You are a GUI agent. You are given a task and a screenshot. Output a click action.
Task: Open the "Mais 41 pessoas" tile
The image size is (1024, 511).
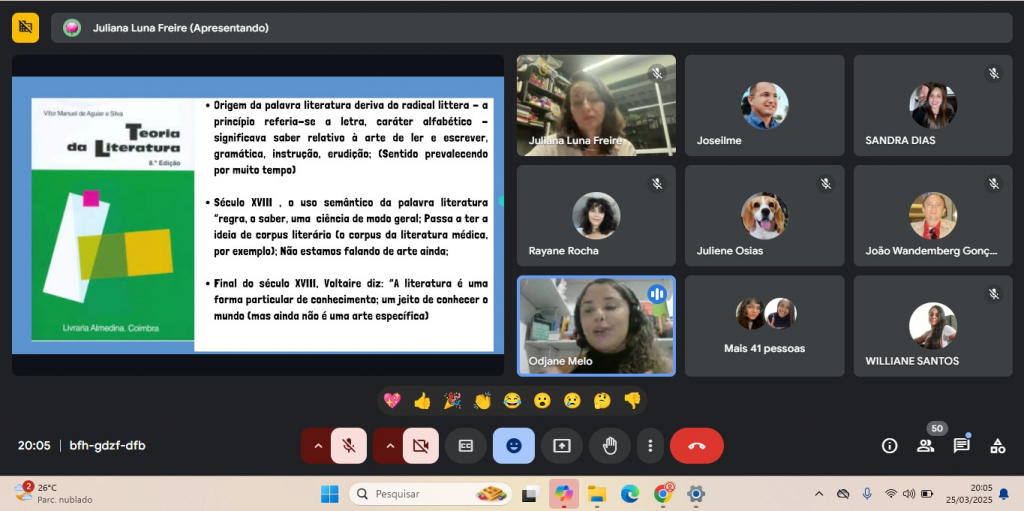[x=764, y=326]
